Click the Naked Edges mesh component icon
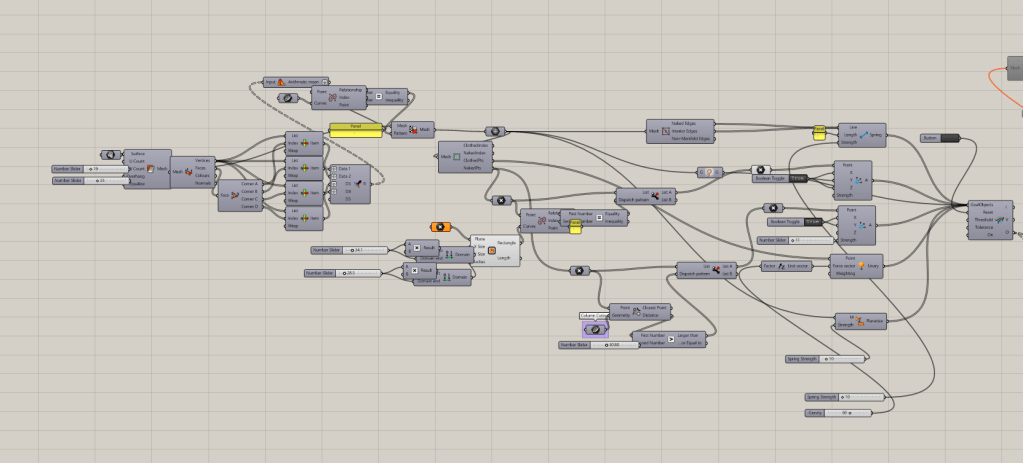The image size is (1023, 463). [665, 131]
